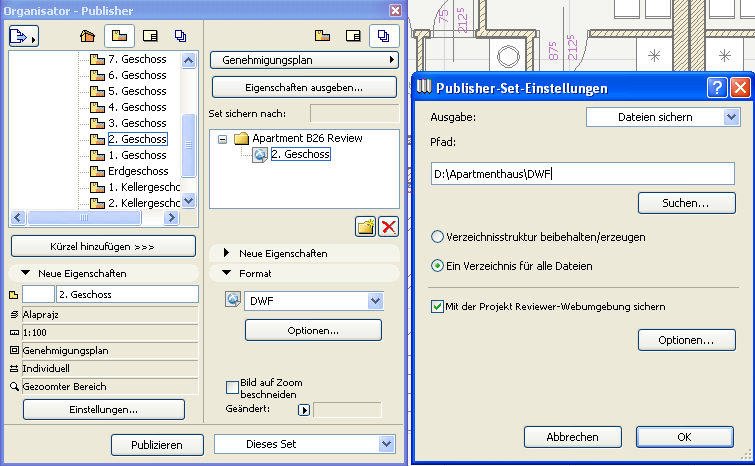Confirm the dialog with OK
The image size is (755, 466).
click(685, 437)
